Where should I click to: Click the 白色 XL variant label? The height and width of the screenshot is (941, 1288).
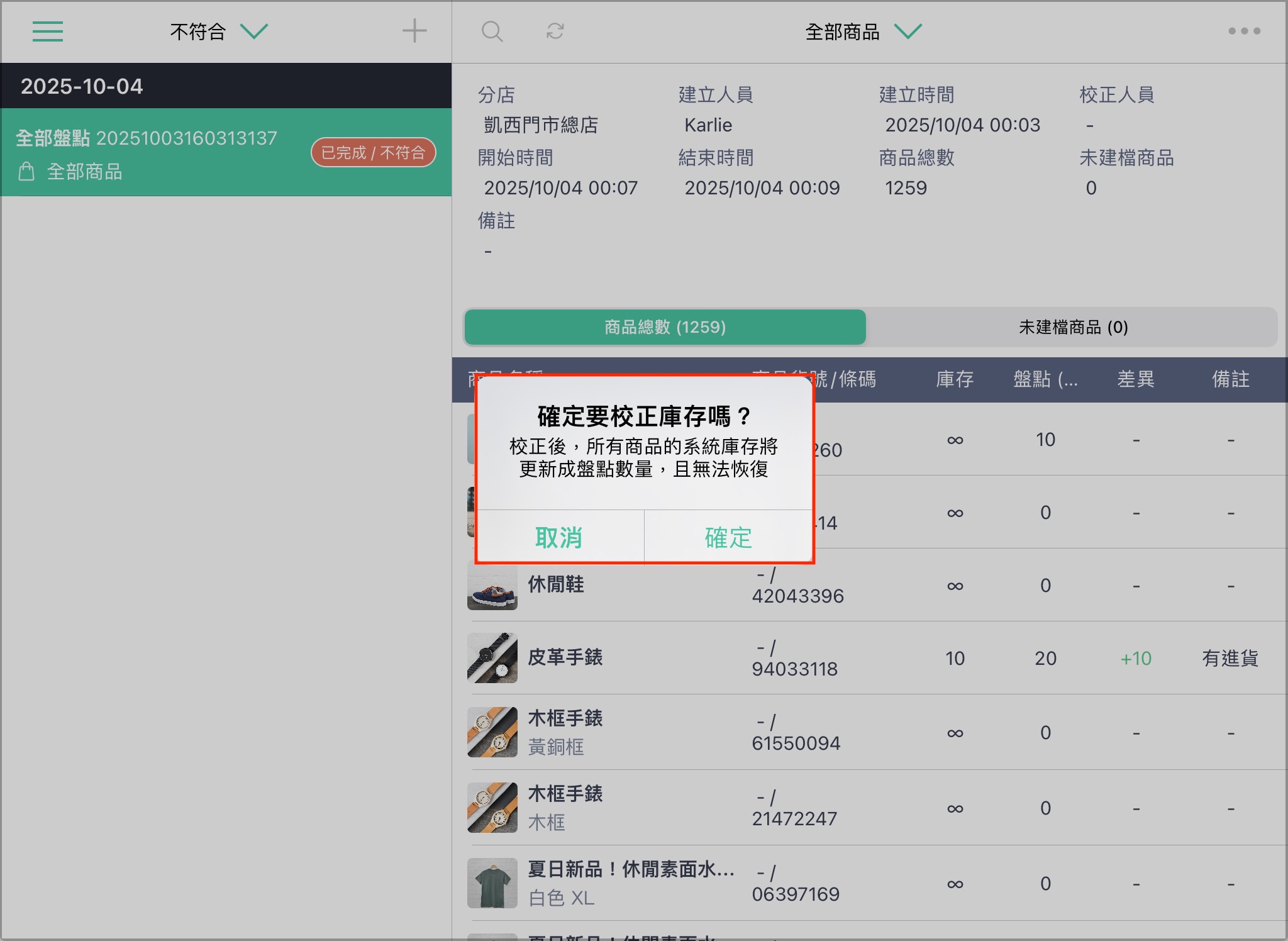(x=561, y=898)
